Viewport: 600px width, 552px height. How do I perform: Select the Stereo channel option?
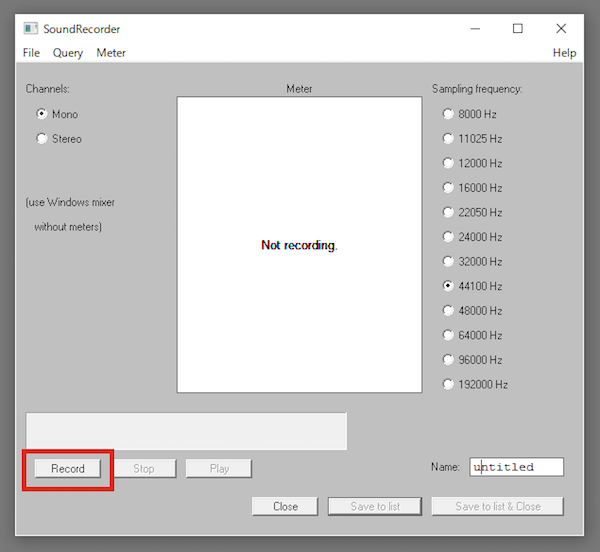tap(42, 139)
